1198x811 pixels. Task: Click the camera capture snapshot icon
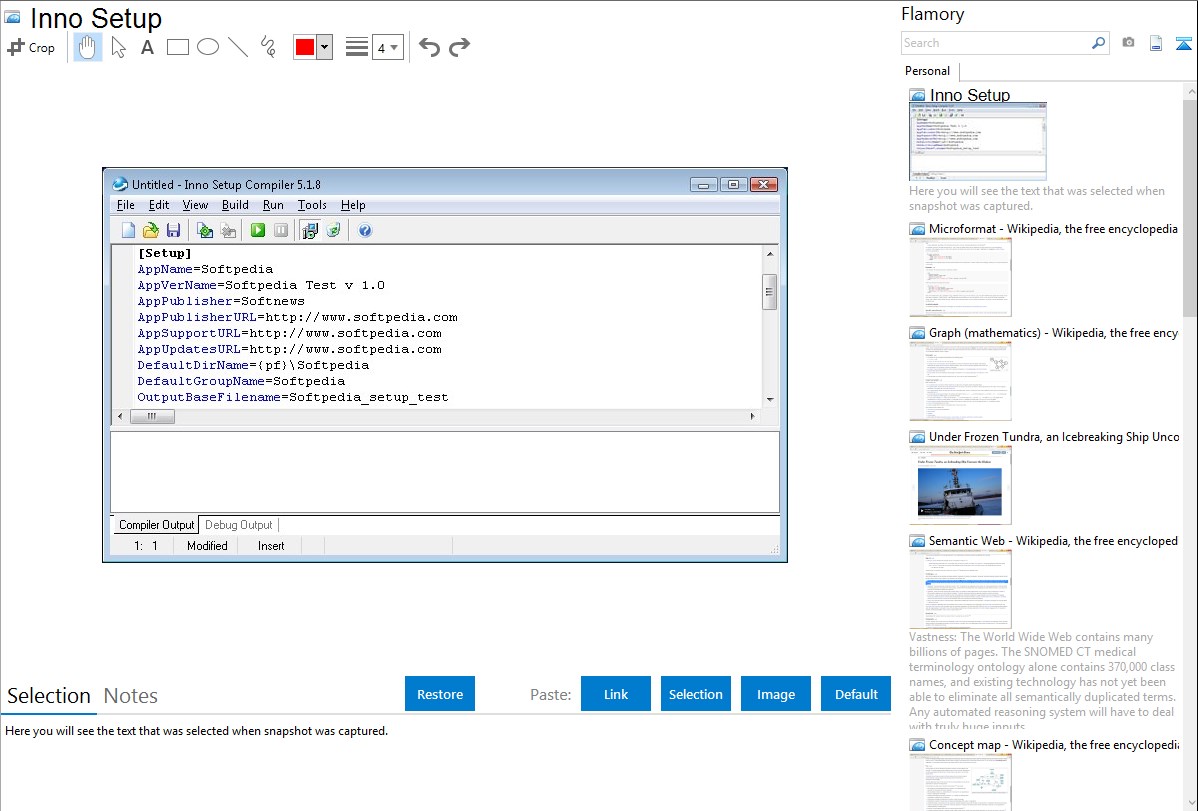coord(1128,43)
